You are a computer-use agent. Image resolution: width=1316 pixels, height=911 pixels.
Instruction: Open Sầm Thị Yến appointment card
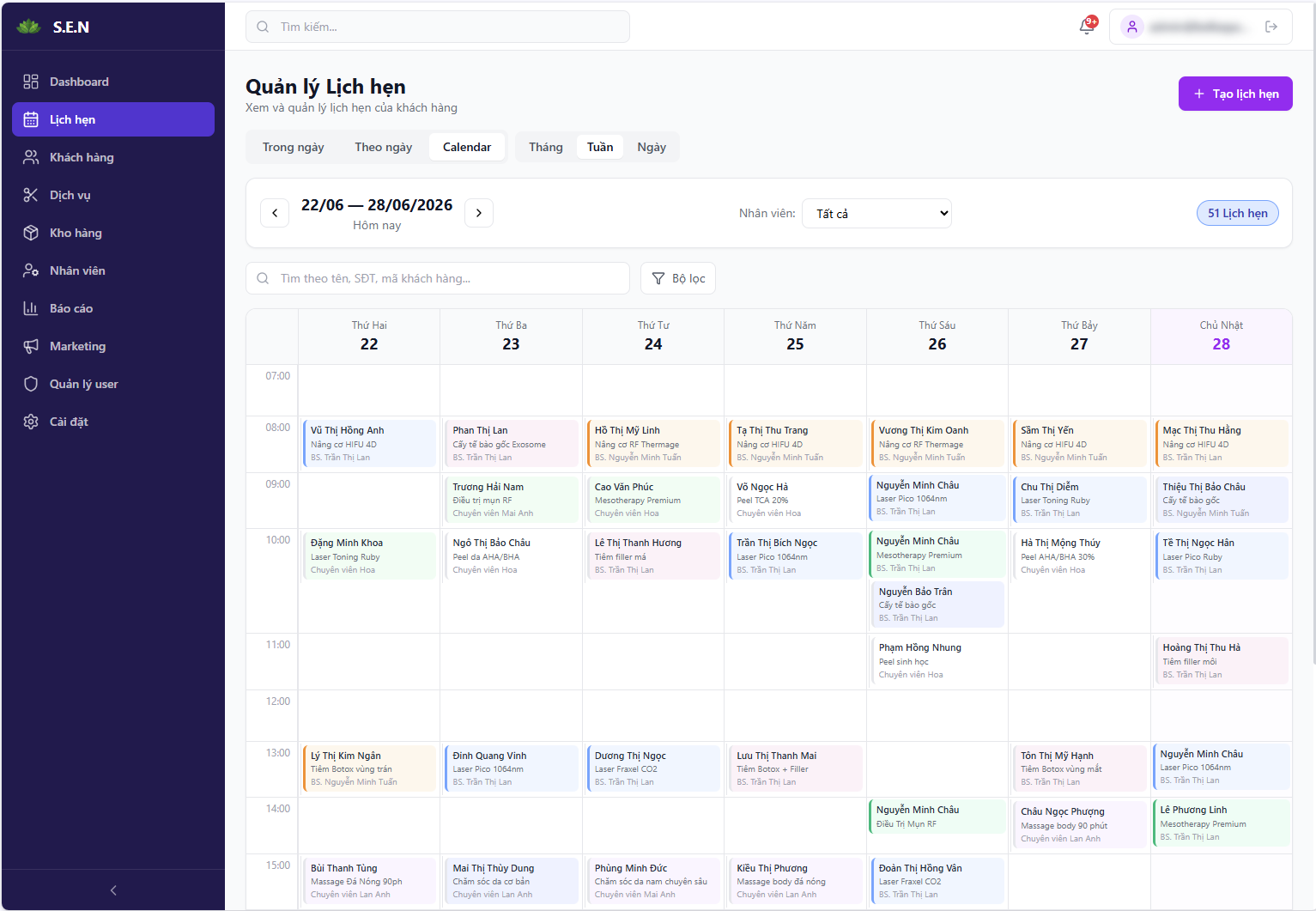[1080, 443]
